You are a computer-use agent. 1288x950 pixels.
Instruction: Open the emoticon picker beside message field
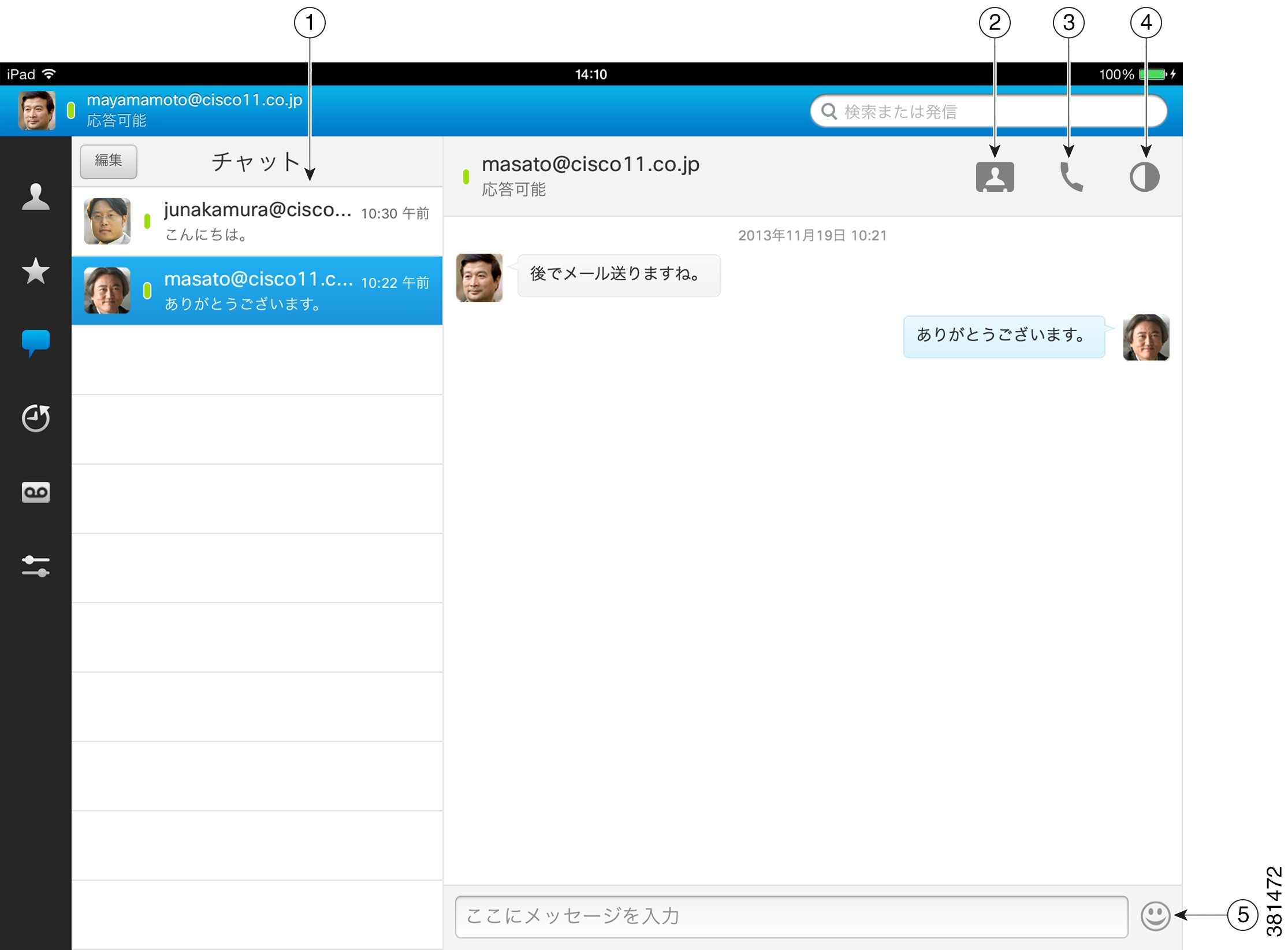[1157, 916]
